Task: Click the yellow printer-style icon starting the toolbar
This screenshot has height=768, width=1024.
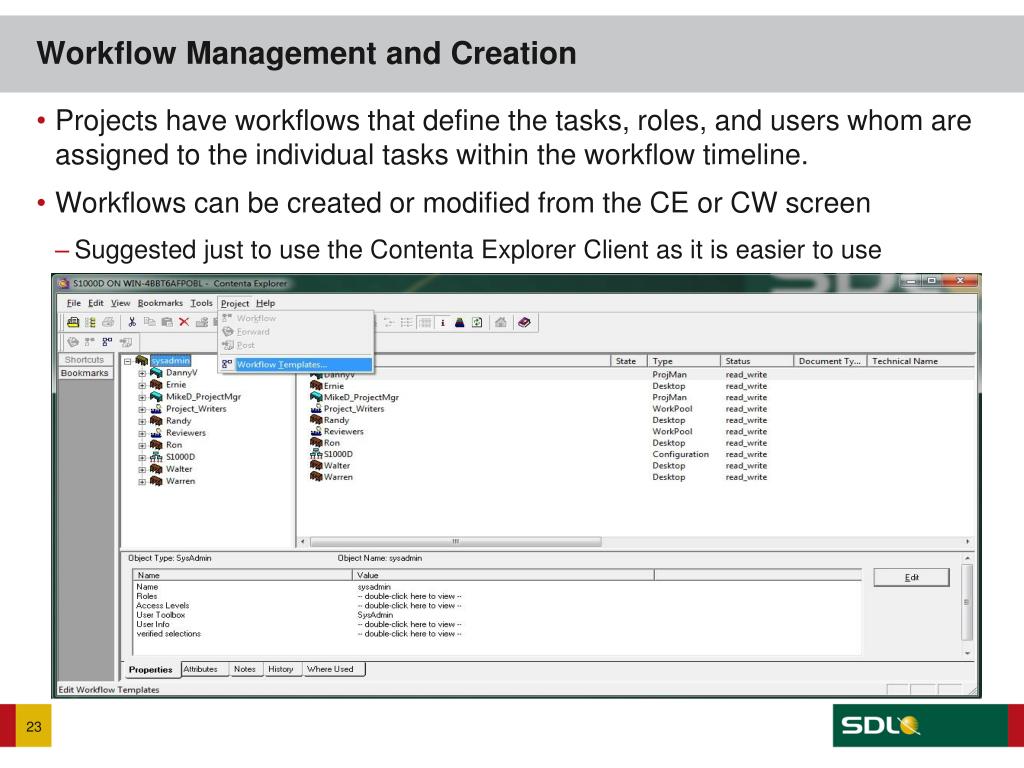Action: (x=73, y=322)
